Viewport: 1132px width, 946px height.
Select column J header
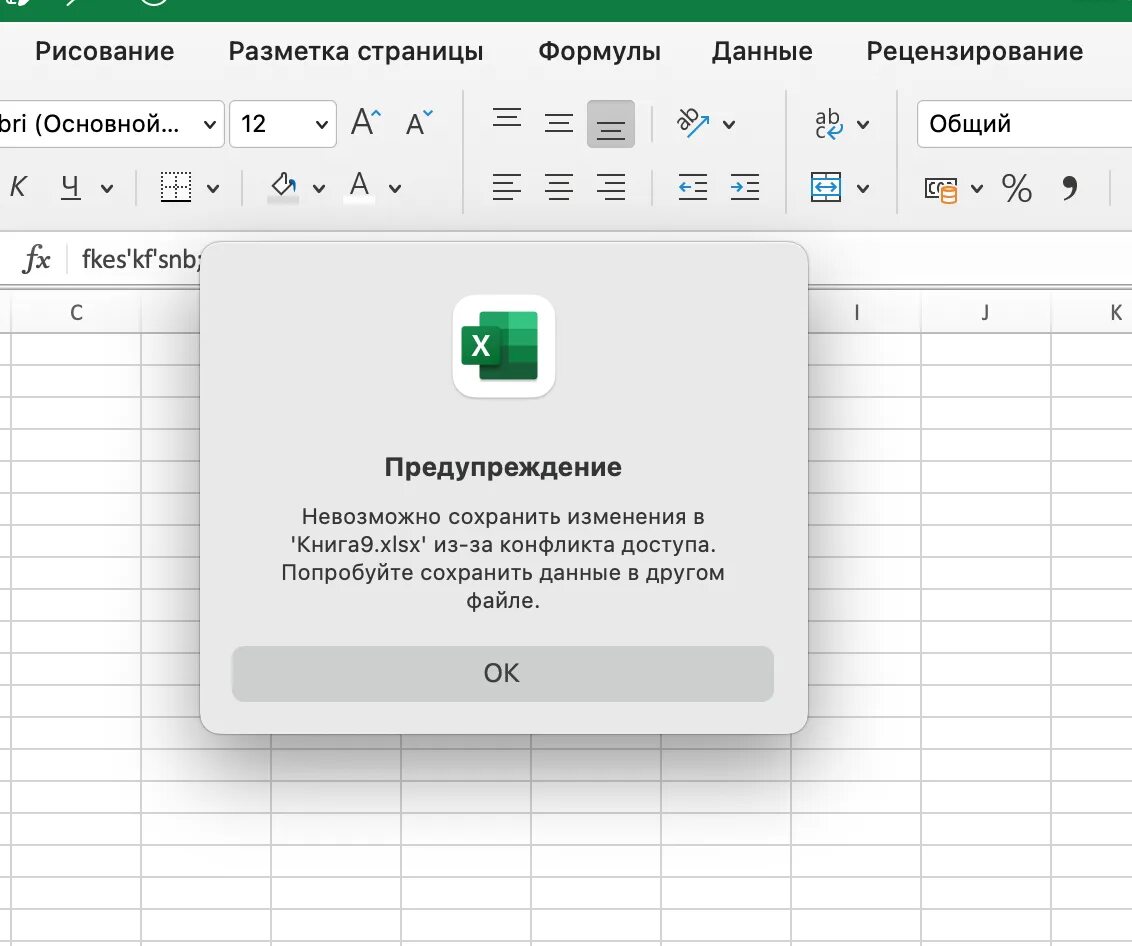[985, 312]
